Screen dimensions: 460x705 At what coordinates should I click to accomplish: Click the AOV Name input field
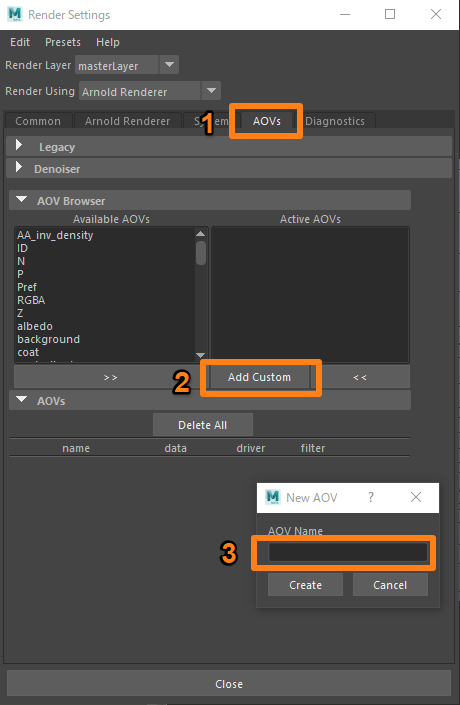click(348, 552)
